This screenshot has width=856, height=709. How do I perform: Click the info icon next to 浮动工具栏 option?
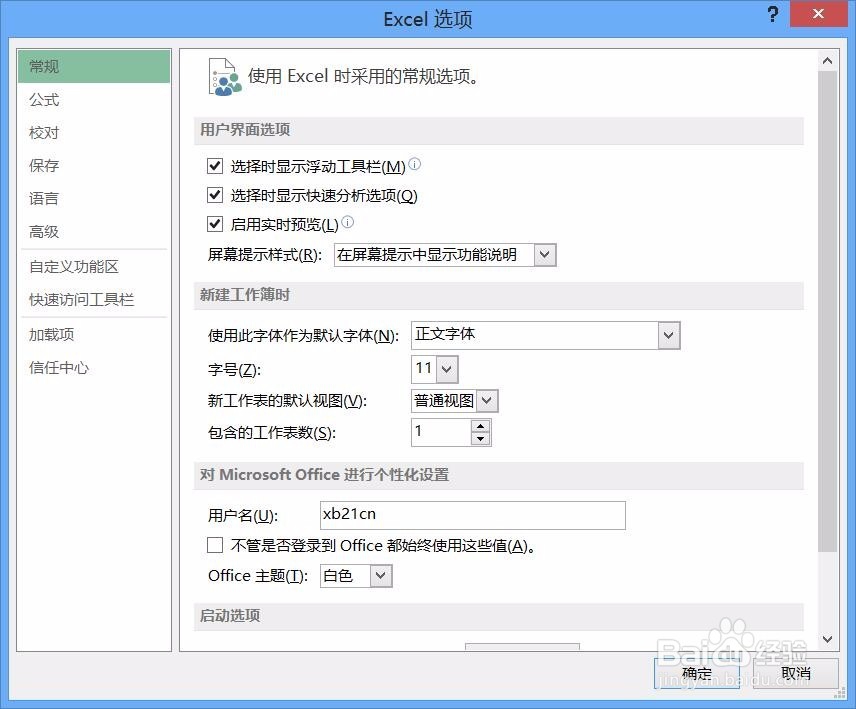click(415, 164)
